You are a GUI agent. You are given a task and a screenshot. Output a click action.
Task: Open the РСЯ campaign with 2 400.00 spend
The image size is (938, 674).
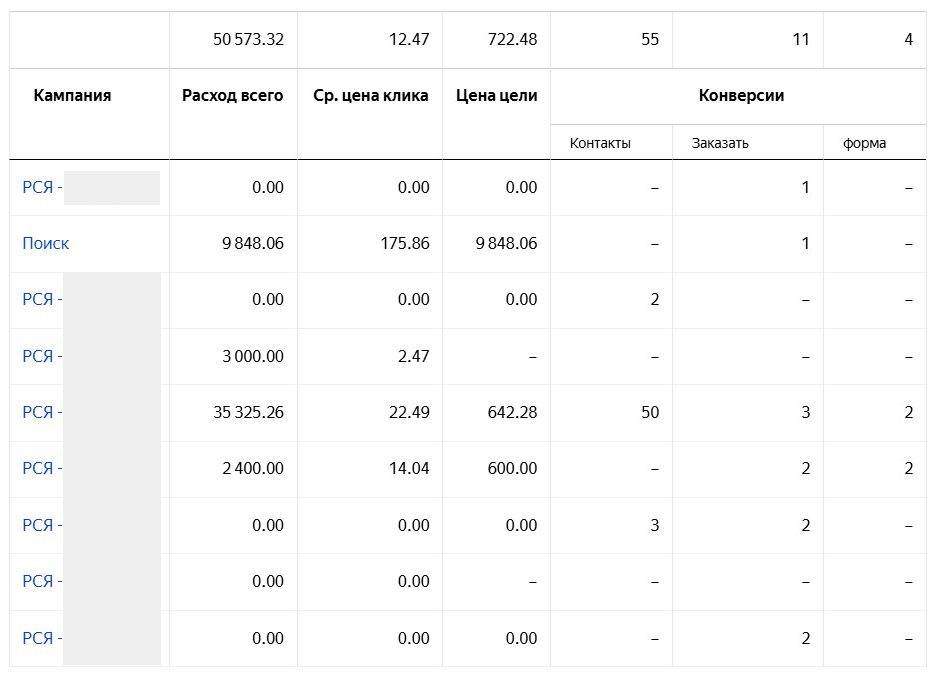click(41, 468)
